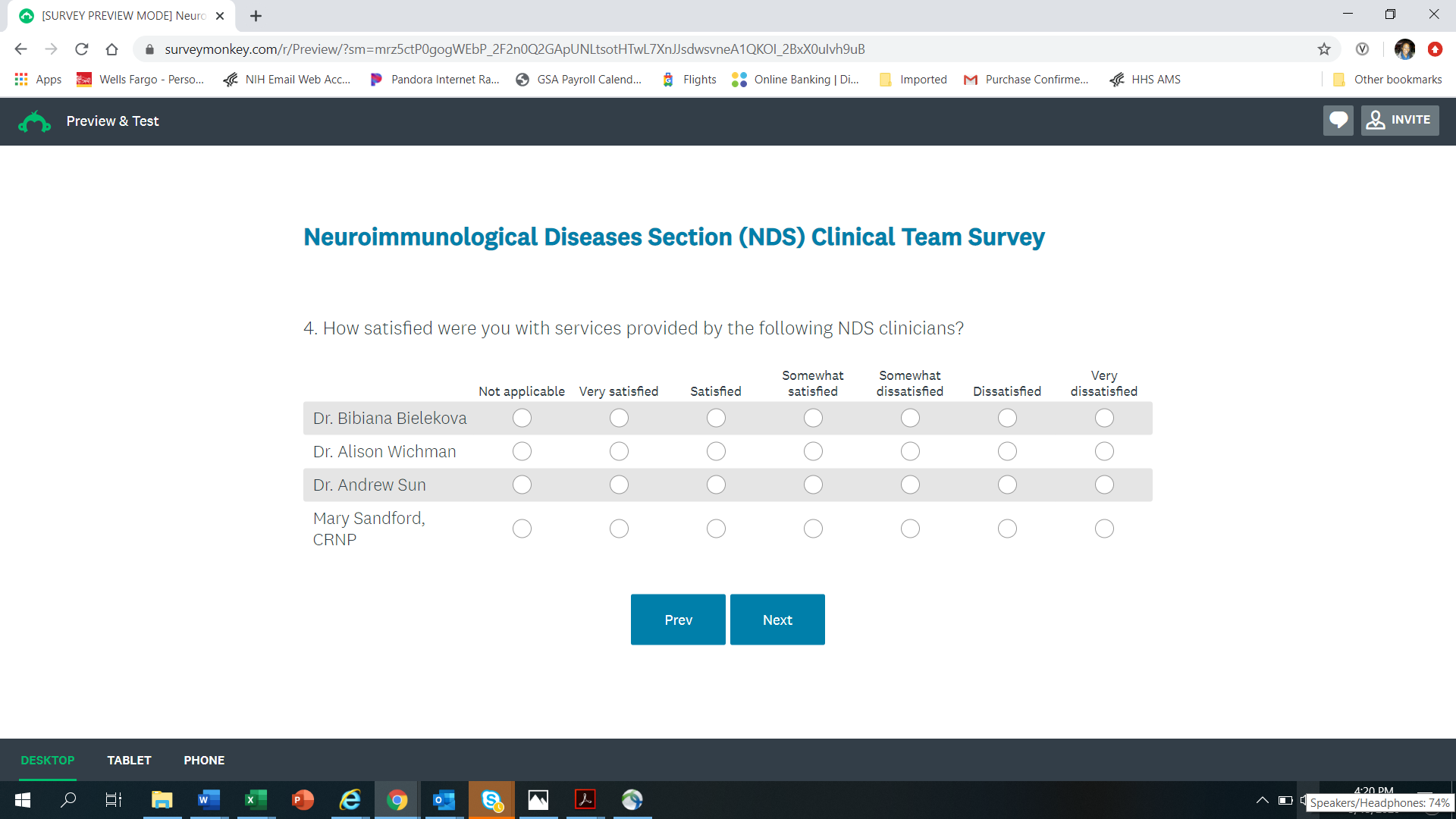The height and width of the screenshot is (819, 1456).
Task: Open the Chrome profile avatar
Action: [1404, 49]
